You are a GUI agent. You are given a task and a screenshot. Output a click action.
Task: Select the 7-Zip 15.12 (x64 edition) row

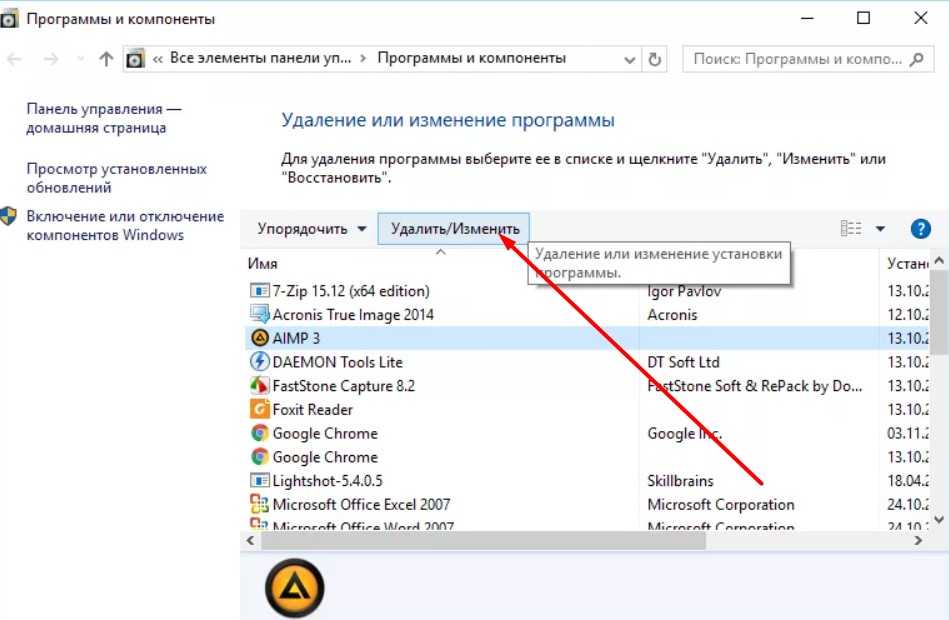pyautogui.click(x=588, y=291)
